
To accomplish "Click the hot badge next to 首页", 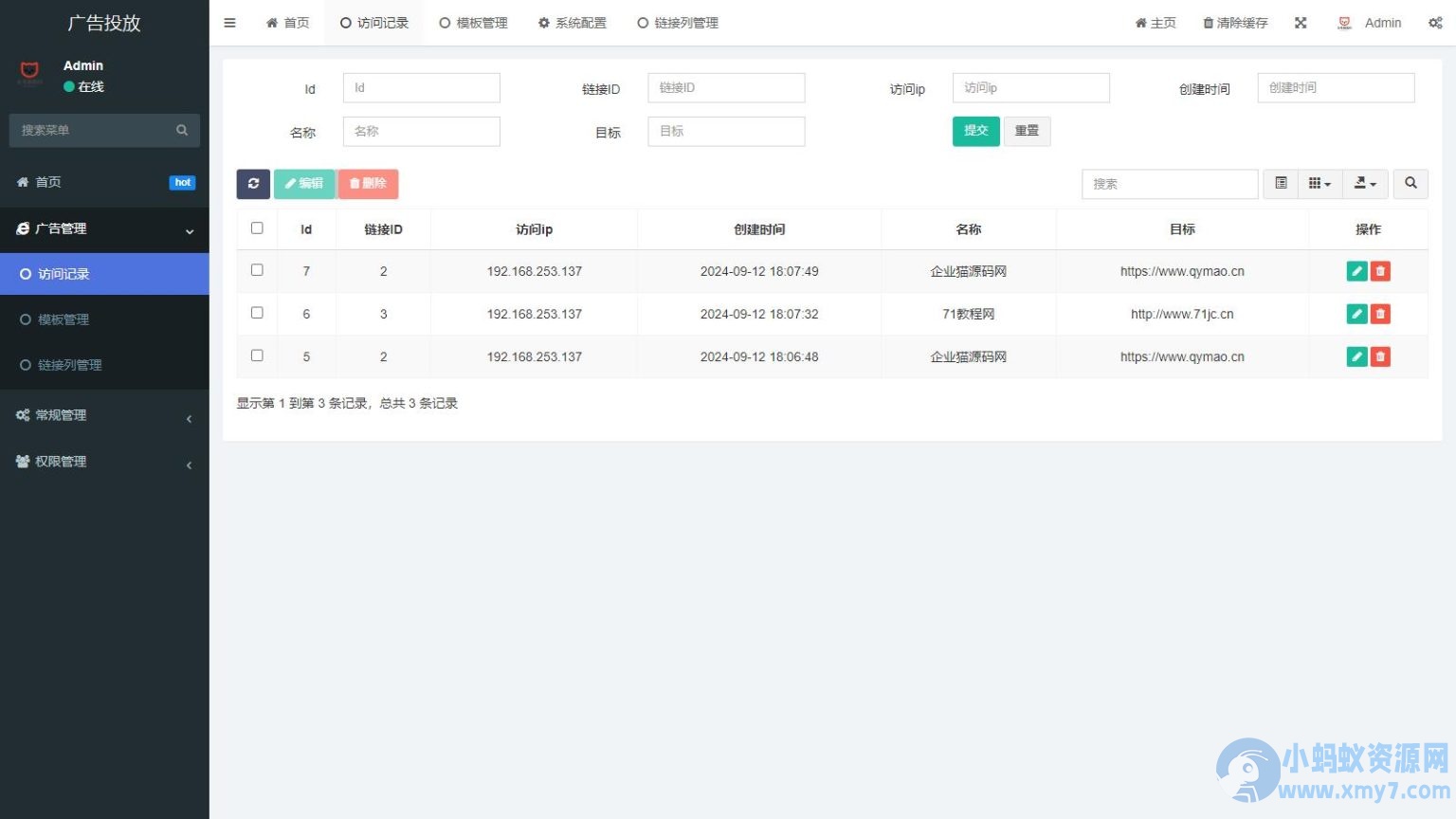I will tap(183, 182).
